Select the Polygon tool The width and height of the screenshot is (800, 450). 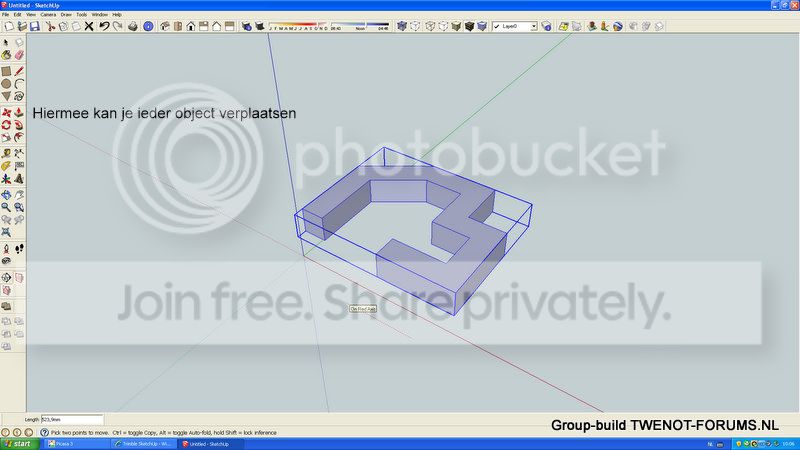pos(6,96)
